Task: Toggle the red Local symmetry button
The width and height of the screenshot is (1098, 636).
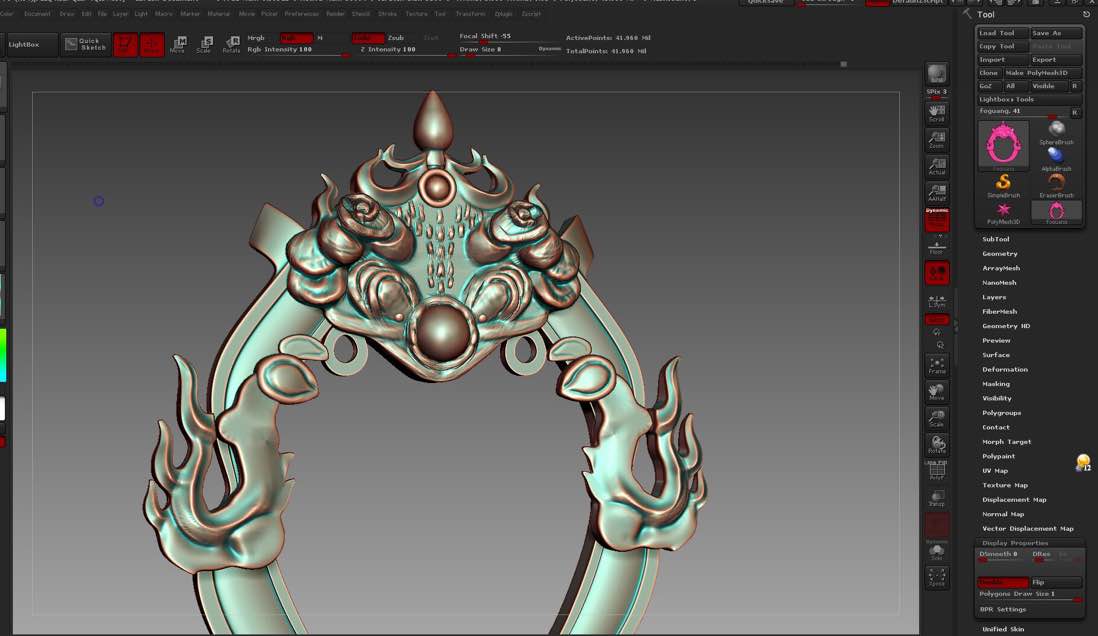Action: click(937, 273)
